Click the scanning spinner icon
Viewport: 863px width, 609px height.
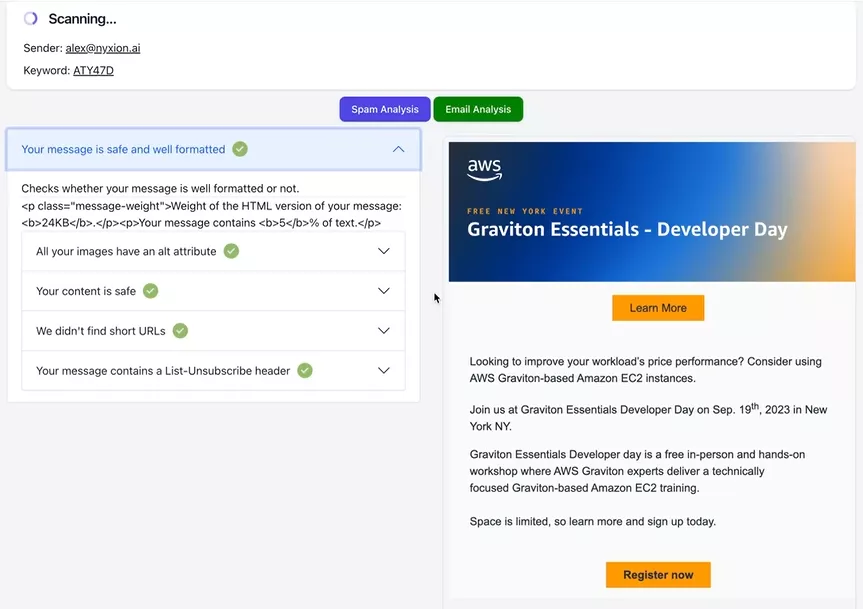pos(31,19)
